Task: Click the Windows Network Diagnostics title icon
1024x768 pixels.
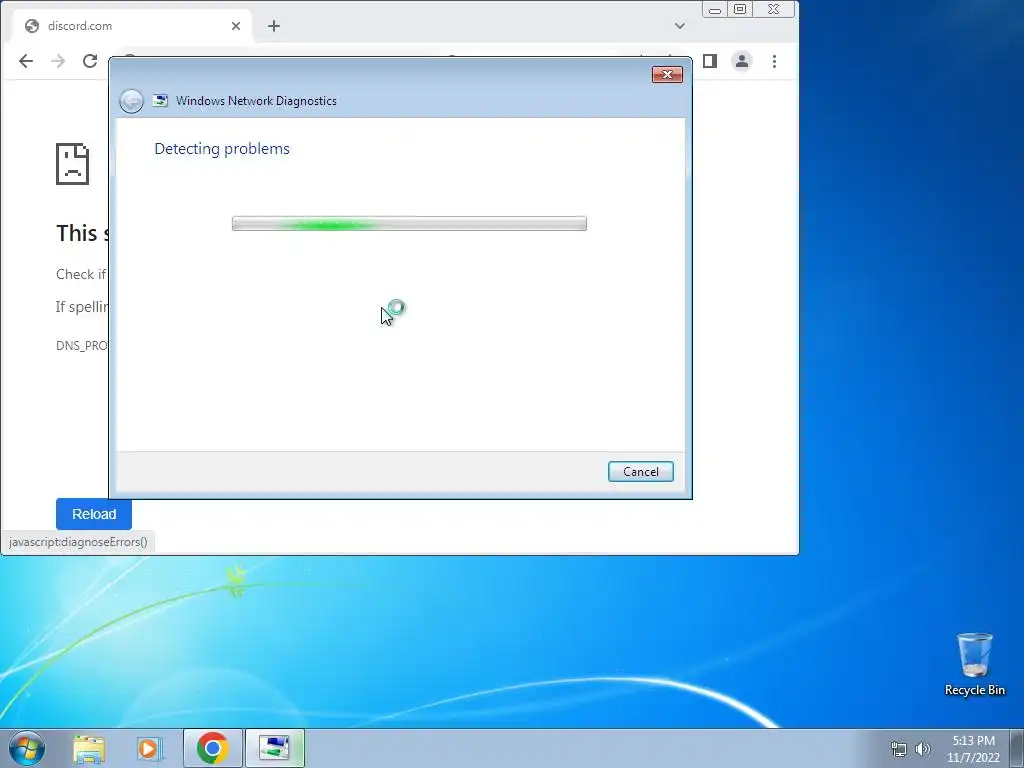Action: 160,101
